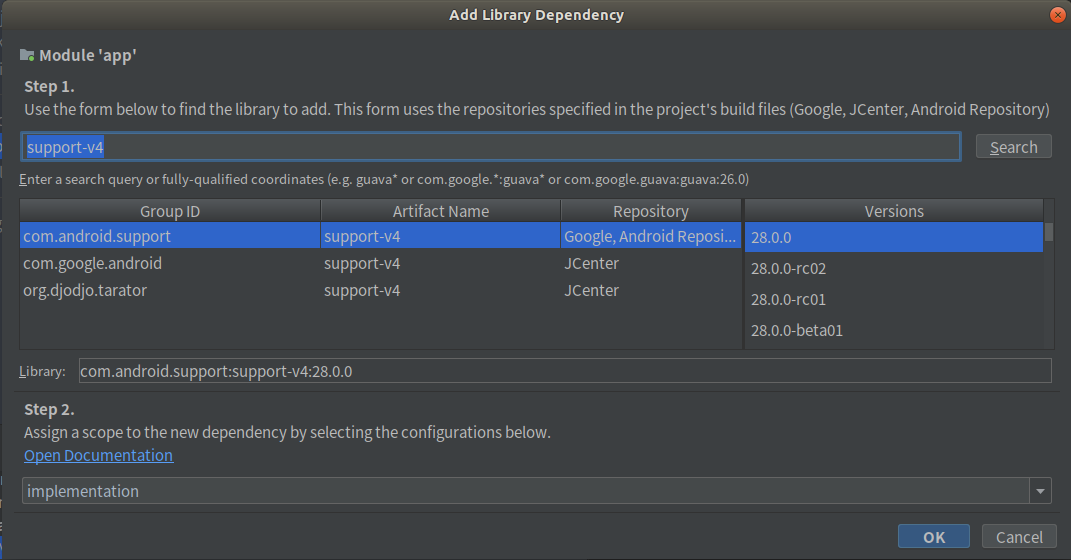Click the Versions list scrollbar thumb
The height and width of the screenshot is (560, 1071).
coord(1048,232)
